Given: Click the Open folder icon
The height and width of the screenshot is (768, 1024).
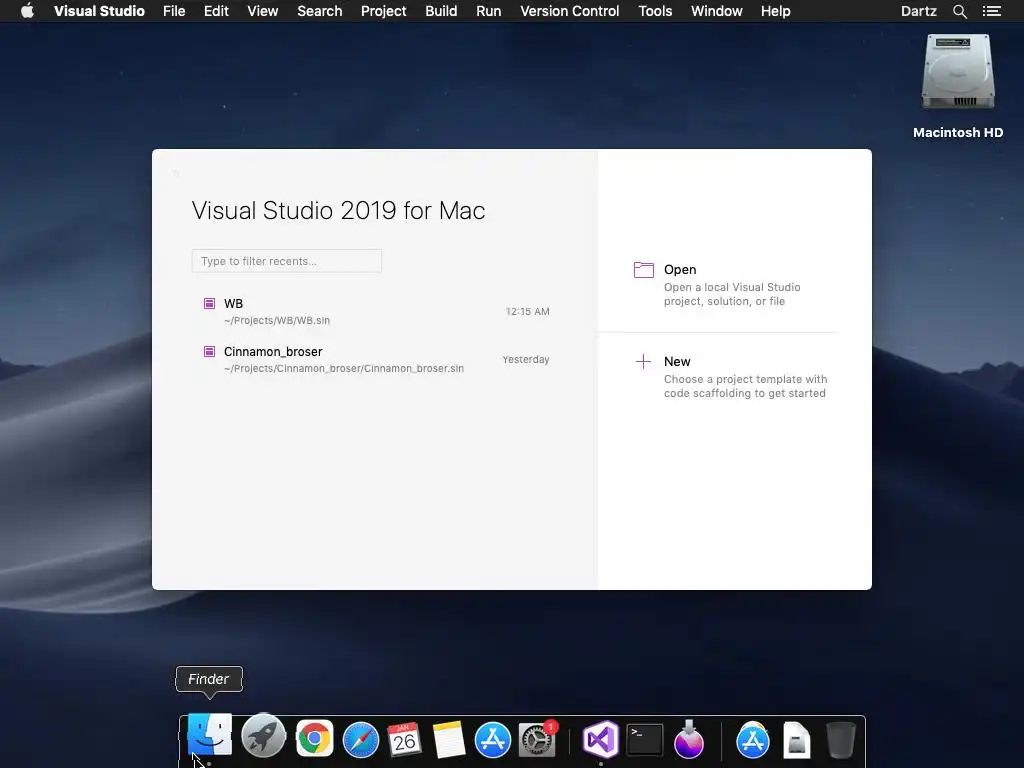Looking at the screenshot, I should coord(643,270).
